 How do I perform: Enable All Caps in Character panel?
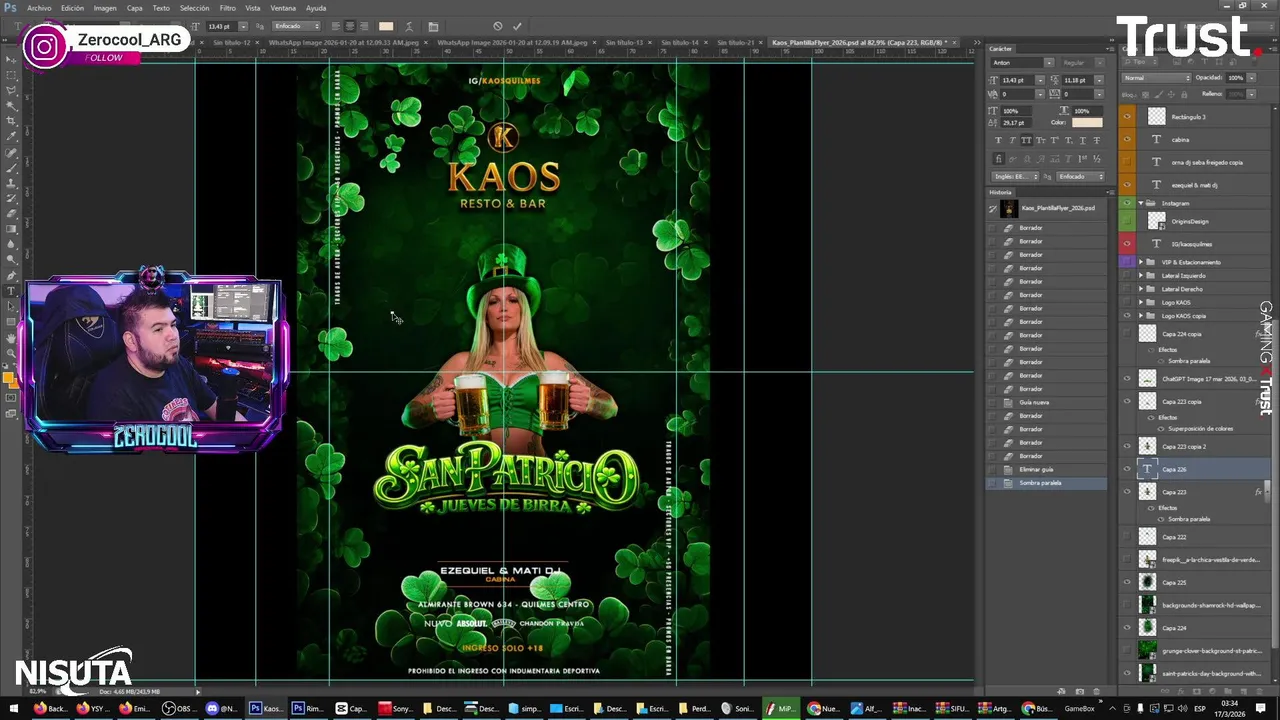(x=1028, y=140)
